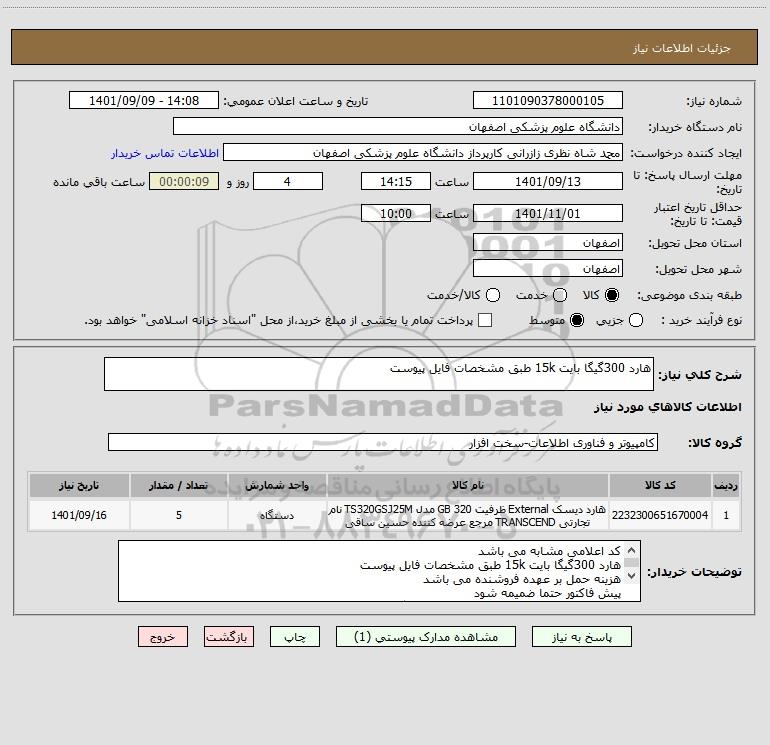Click the نام کالا column header

(468, 485)
